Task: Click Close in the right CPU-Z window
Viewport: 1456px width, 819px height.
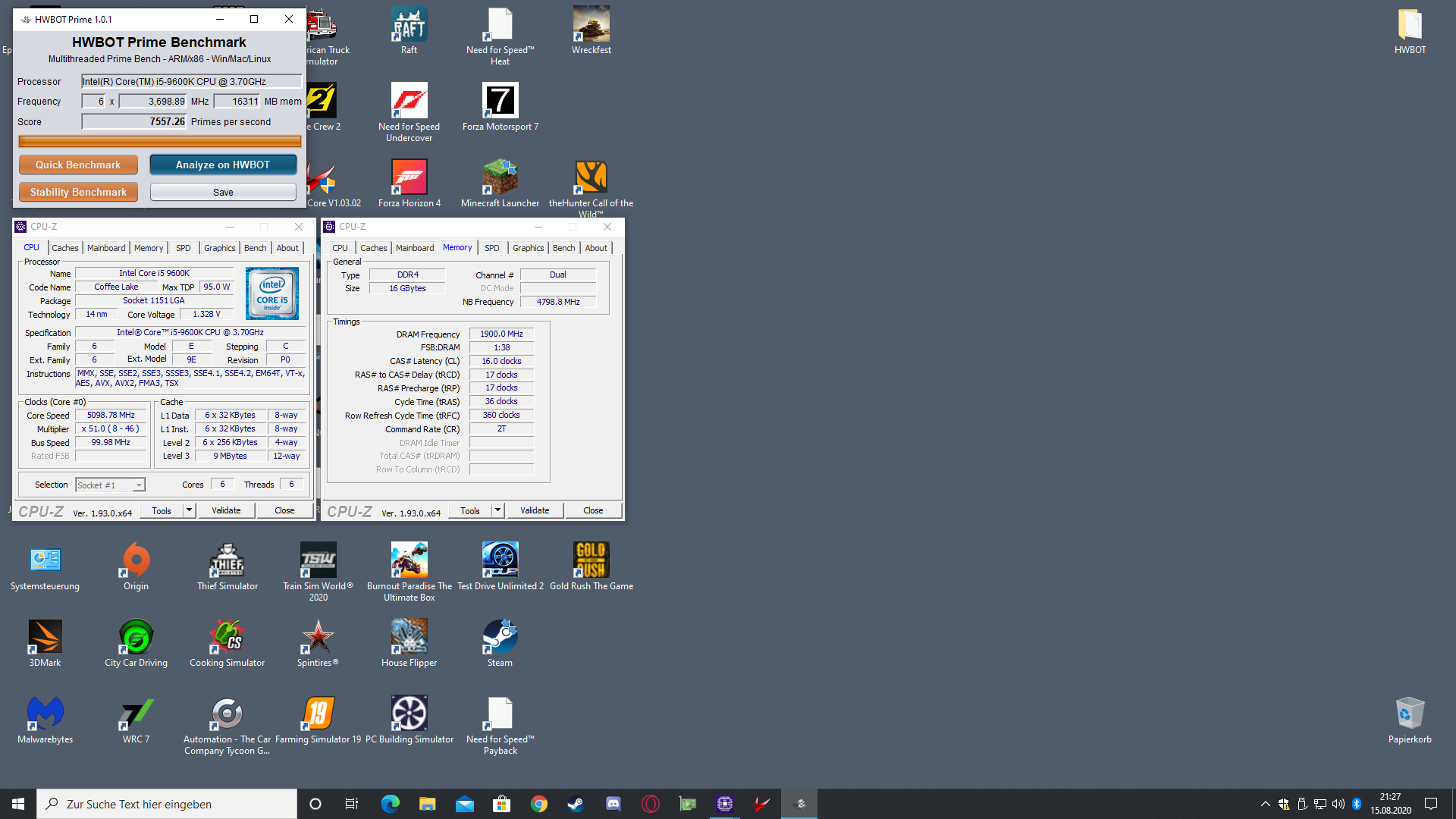Action: pyautogui.click(x=593, y=510)
